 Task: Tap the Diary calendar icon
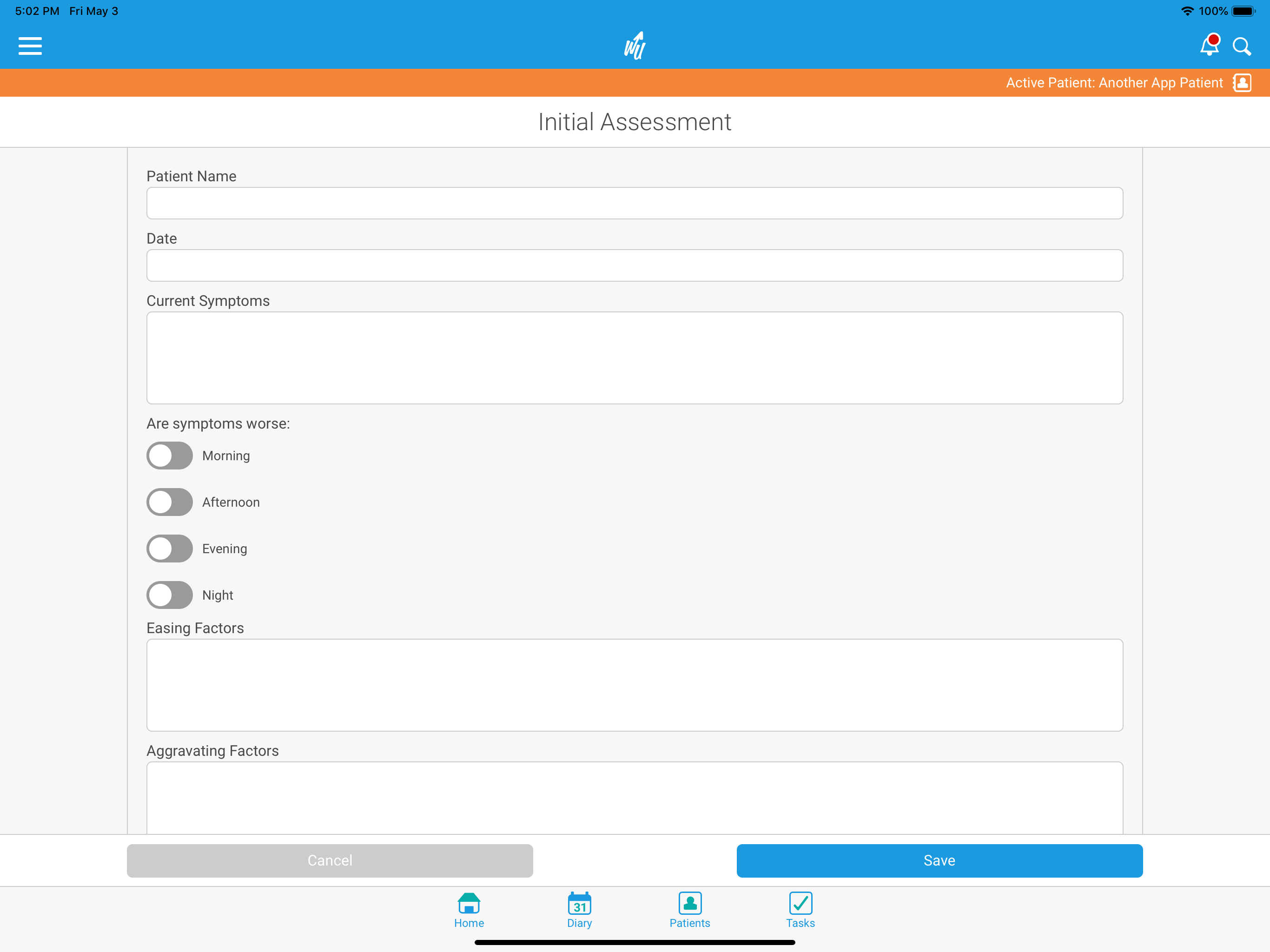click(x=579, y=903)
